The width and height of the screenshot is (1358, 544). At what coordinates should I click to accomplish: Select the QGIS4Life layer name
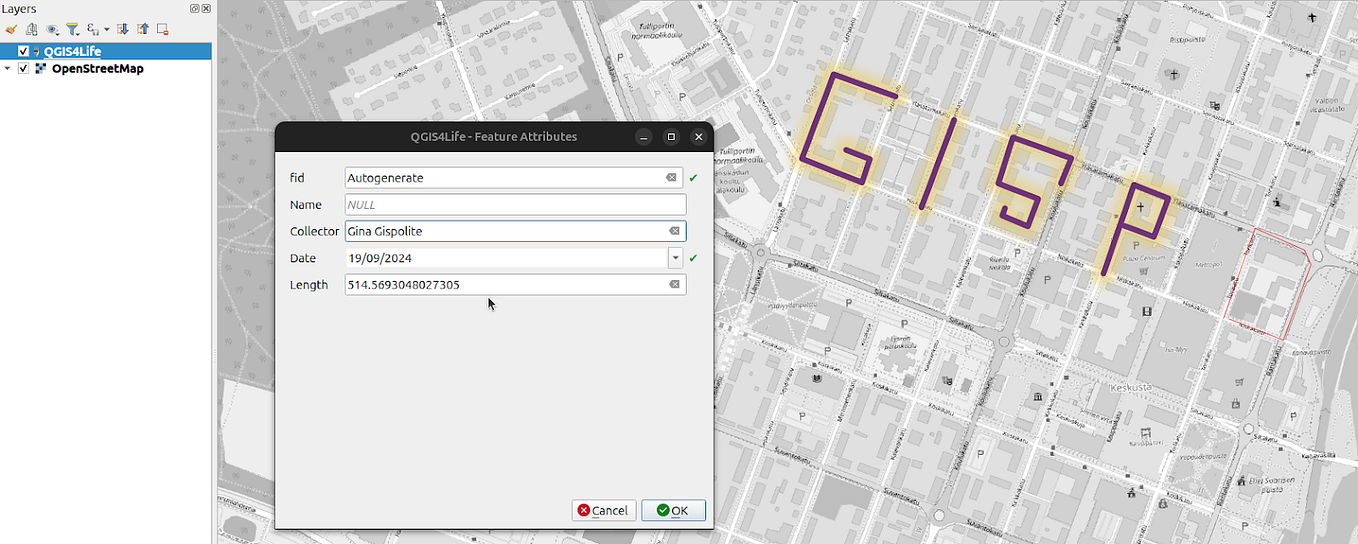72,51
